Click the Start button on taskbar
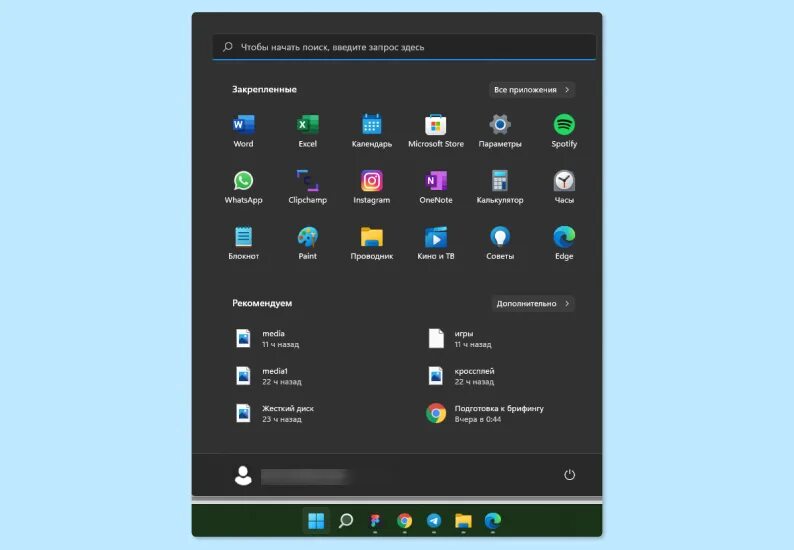Viewport: 794px width, 550px height. point(316,520)
